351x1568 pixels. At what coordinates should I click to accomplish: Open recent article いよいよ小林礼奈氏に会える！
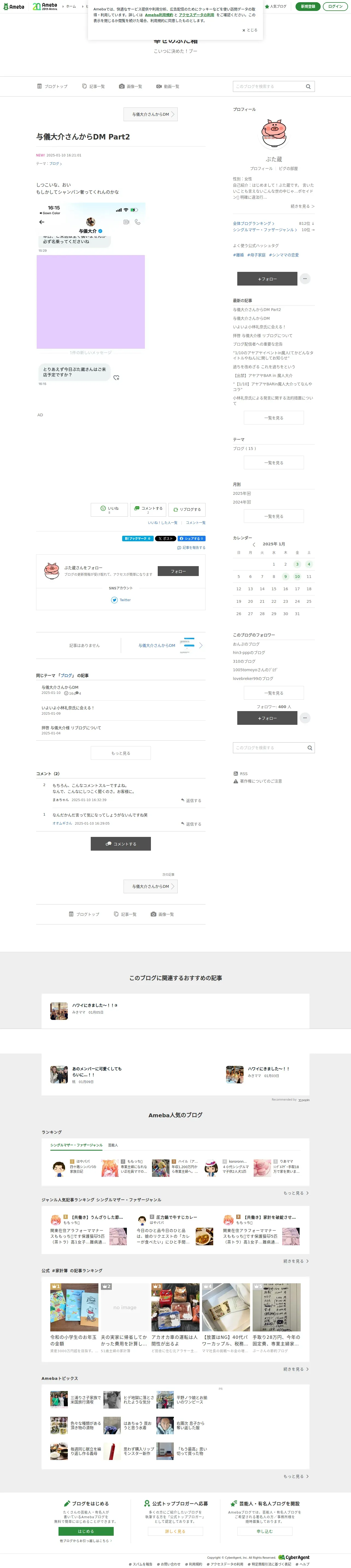pyautogui.click(x=259, y=327)
